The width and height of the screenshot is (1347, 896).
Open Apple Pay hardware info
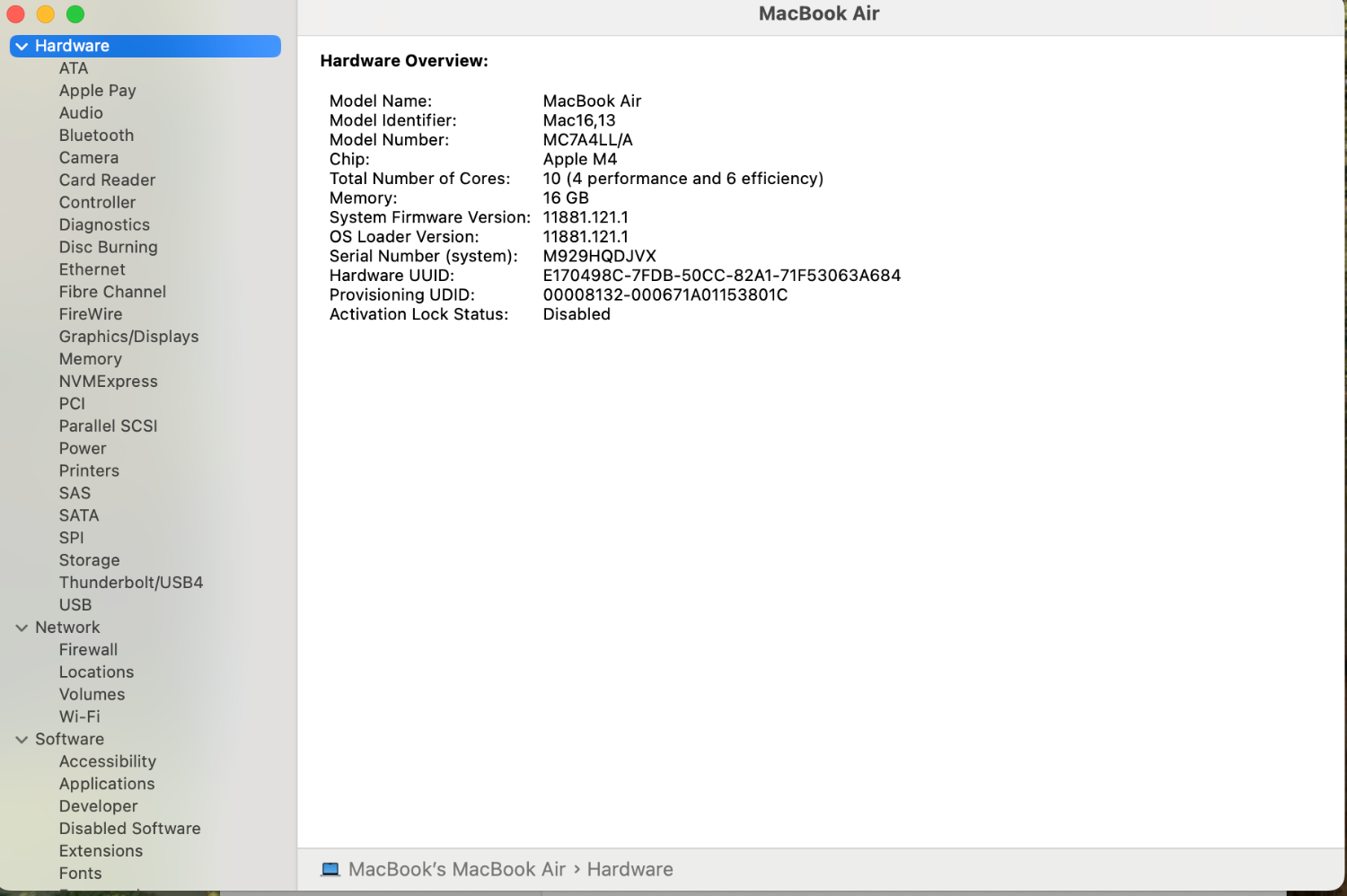(98, 91)
